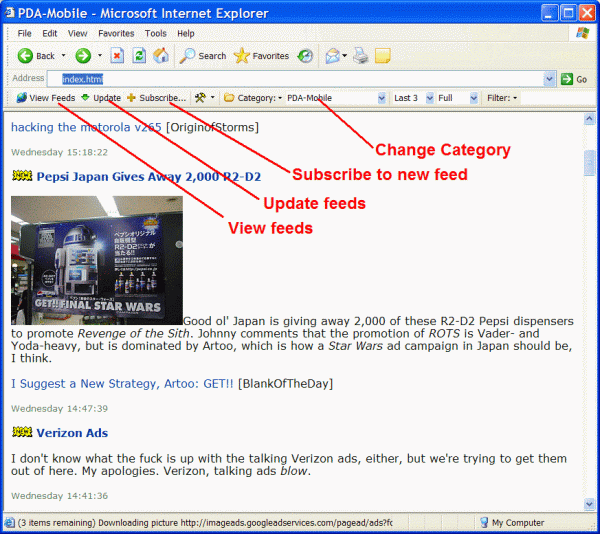
Task: Open the Last 3 items dropdown
Action: 430,98
